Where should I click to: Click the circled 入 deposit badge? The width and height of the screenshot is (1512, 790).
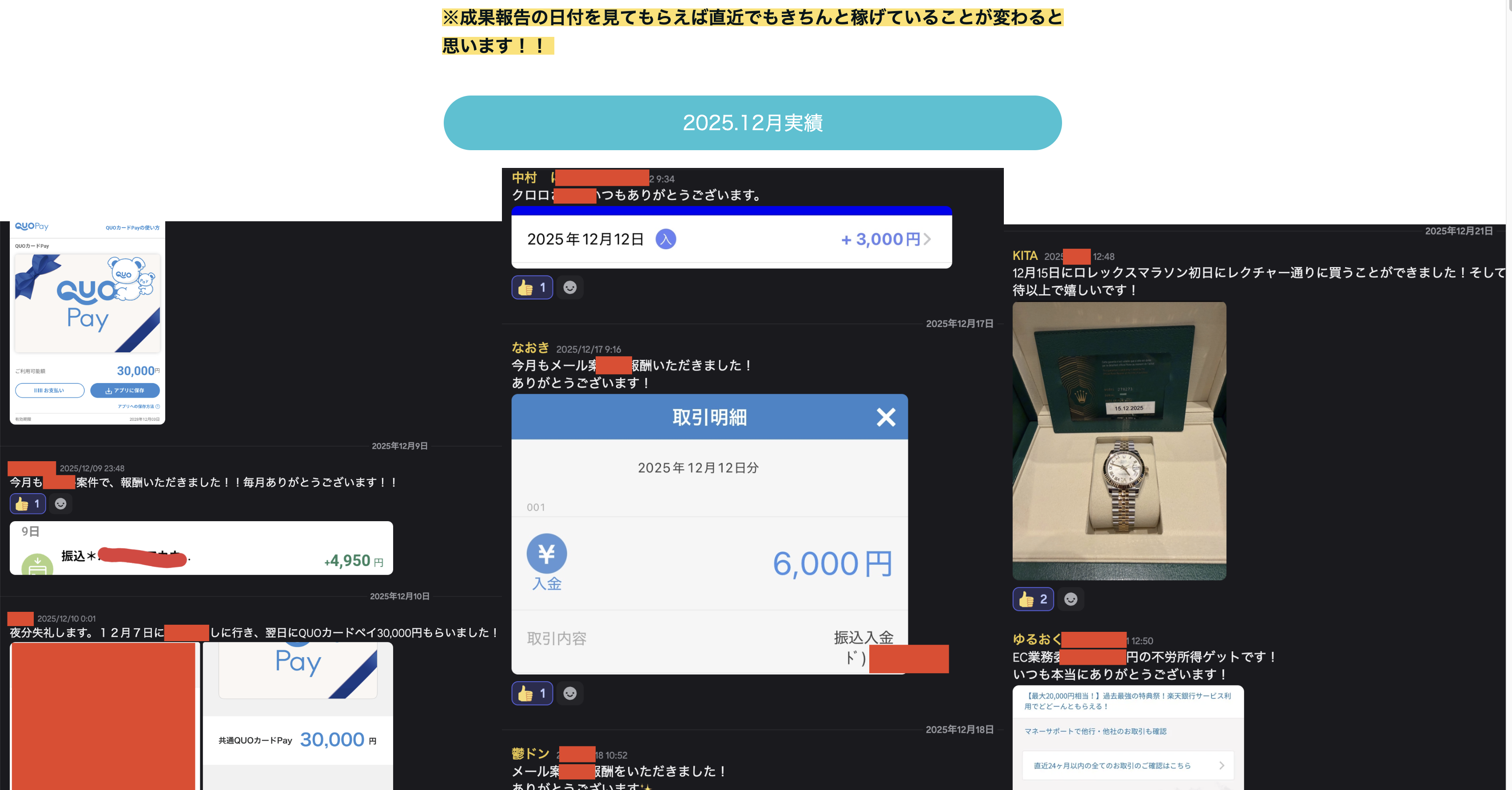[665, 239]
